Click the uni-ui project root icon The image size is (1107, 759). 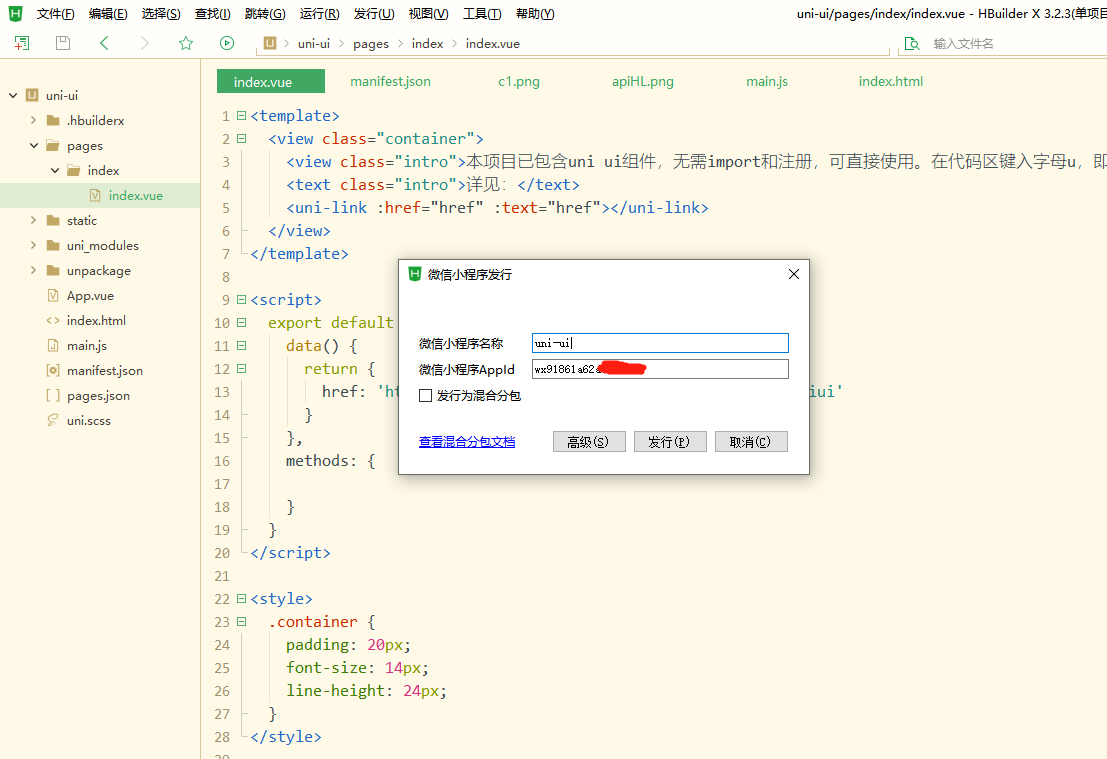[x=32, y=95]
